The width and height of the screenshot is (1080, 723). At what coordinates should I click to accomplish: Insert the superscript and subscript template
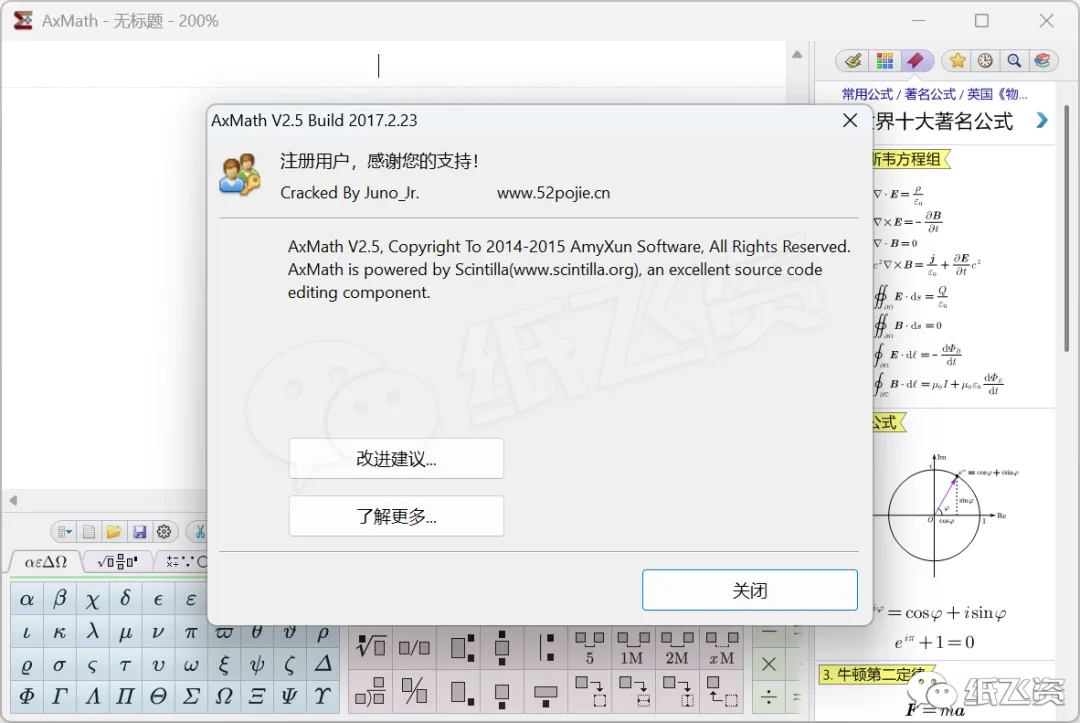click(461, 647)
